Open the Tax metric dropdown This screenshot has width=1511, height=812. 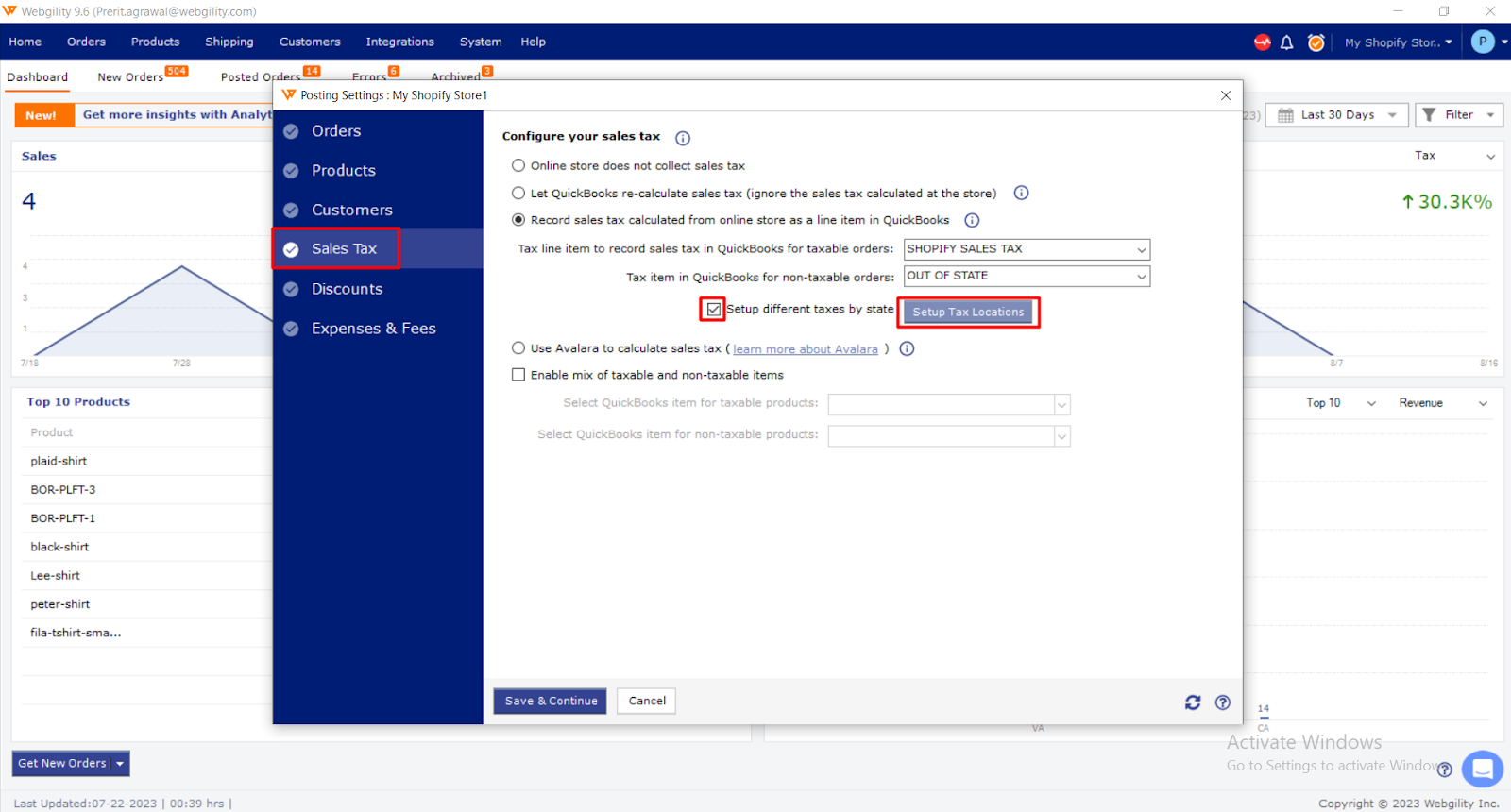(1454, 156)
